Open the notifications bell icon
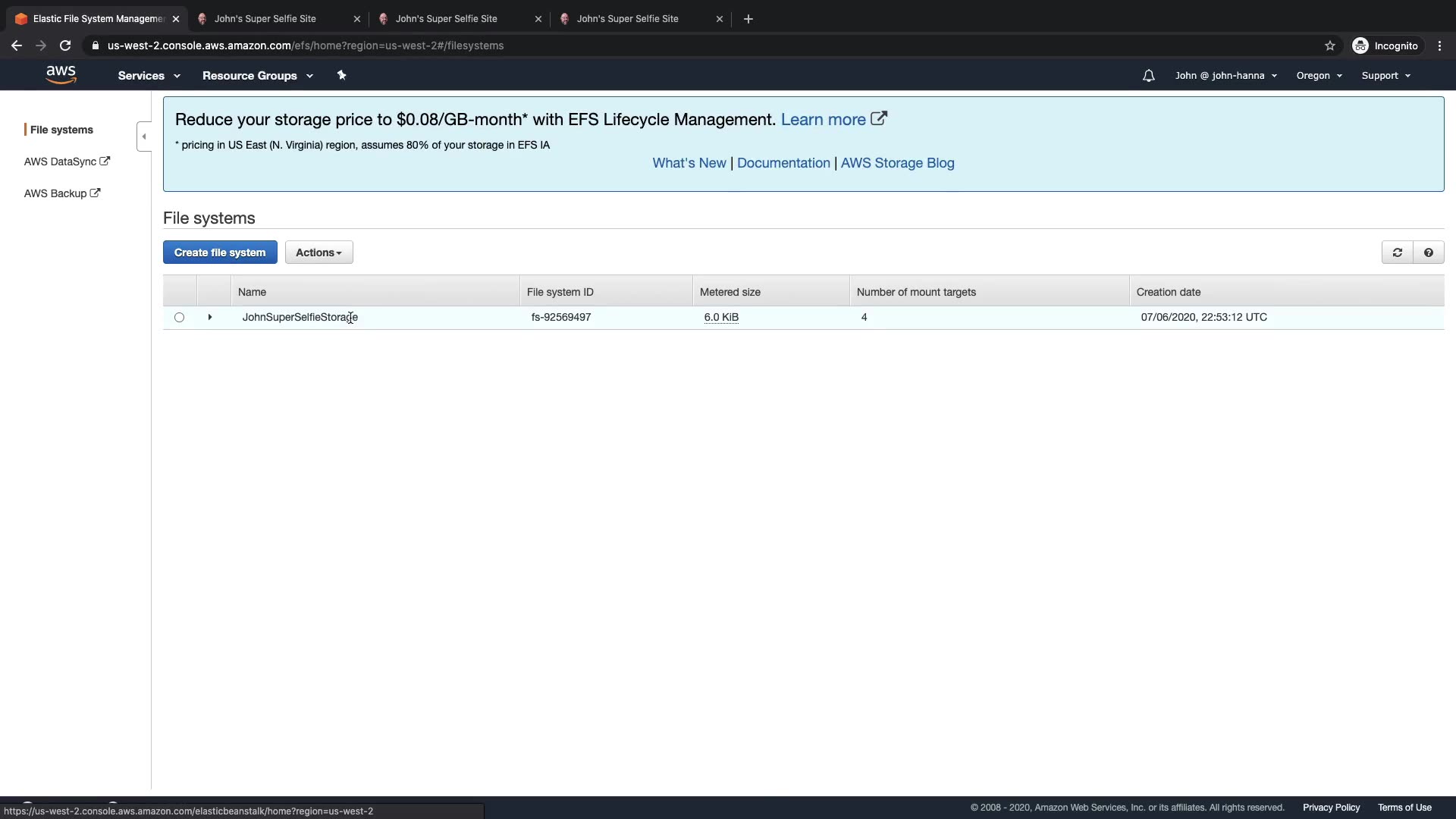The width and height of the screenshot is (1456, 819). (x=1148, y=76)
